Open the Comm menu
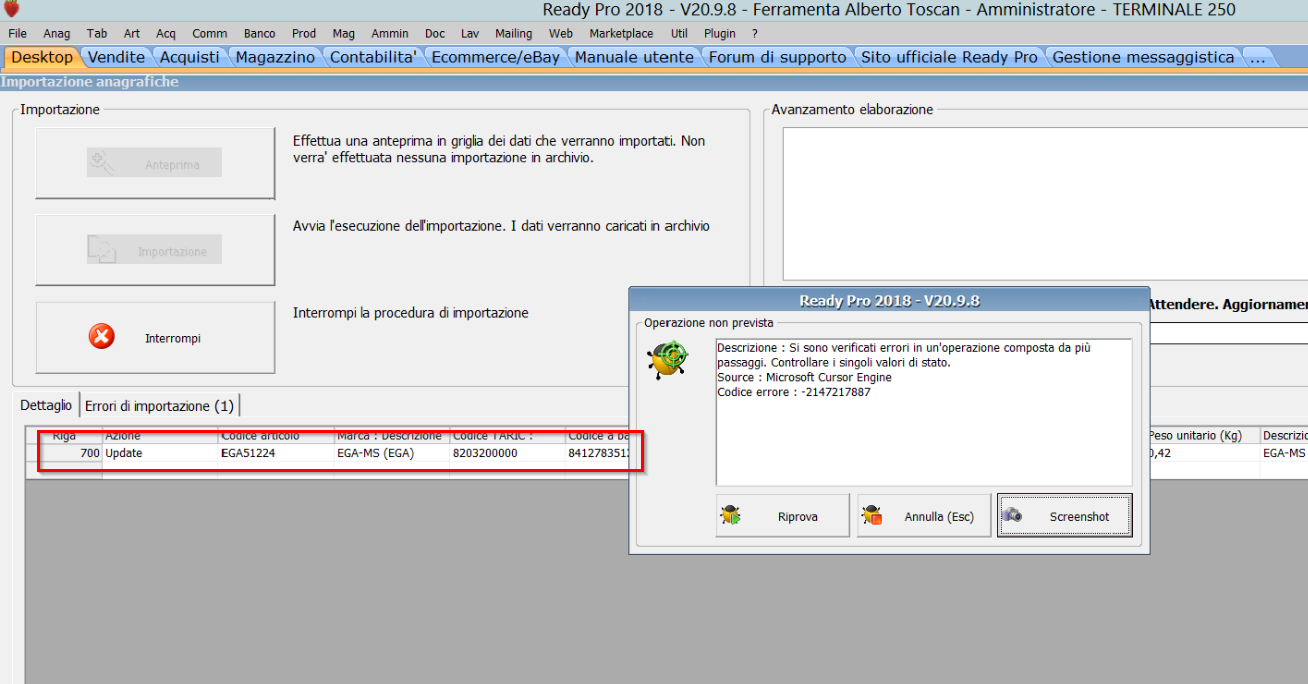Image resolution: width=1308 pixels, height=684 pixels. coord(210,33)
